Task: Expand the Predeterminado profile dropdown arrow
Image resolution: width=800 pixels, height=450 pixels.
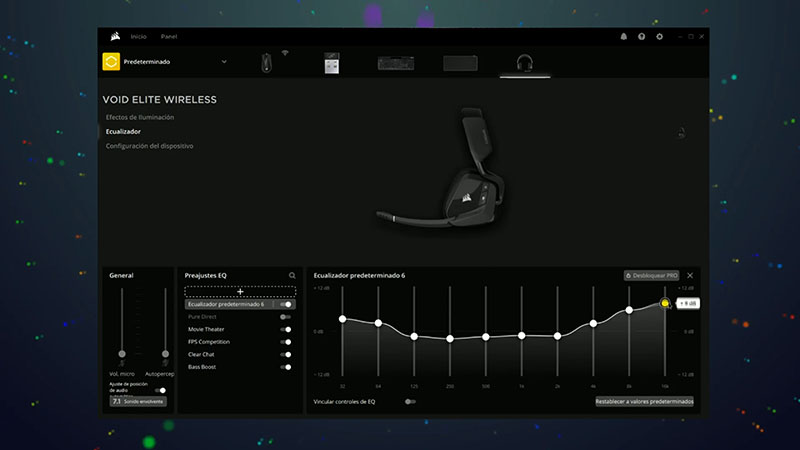Action: 224,62
